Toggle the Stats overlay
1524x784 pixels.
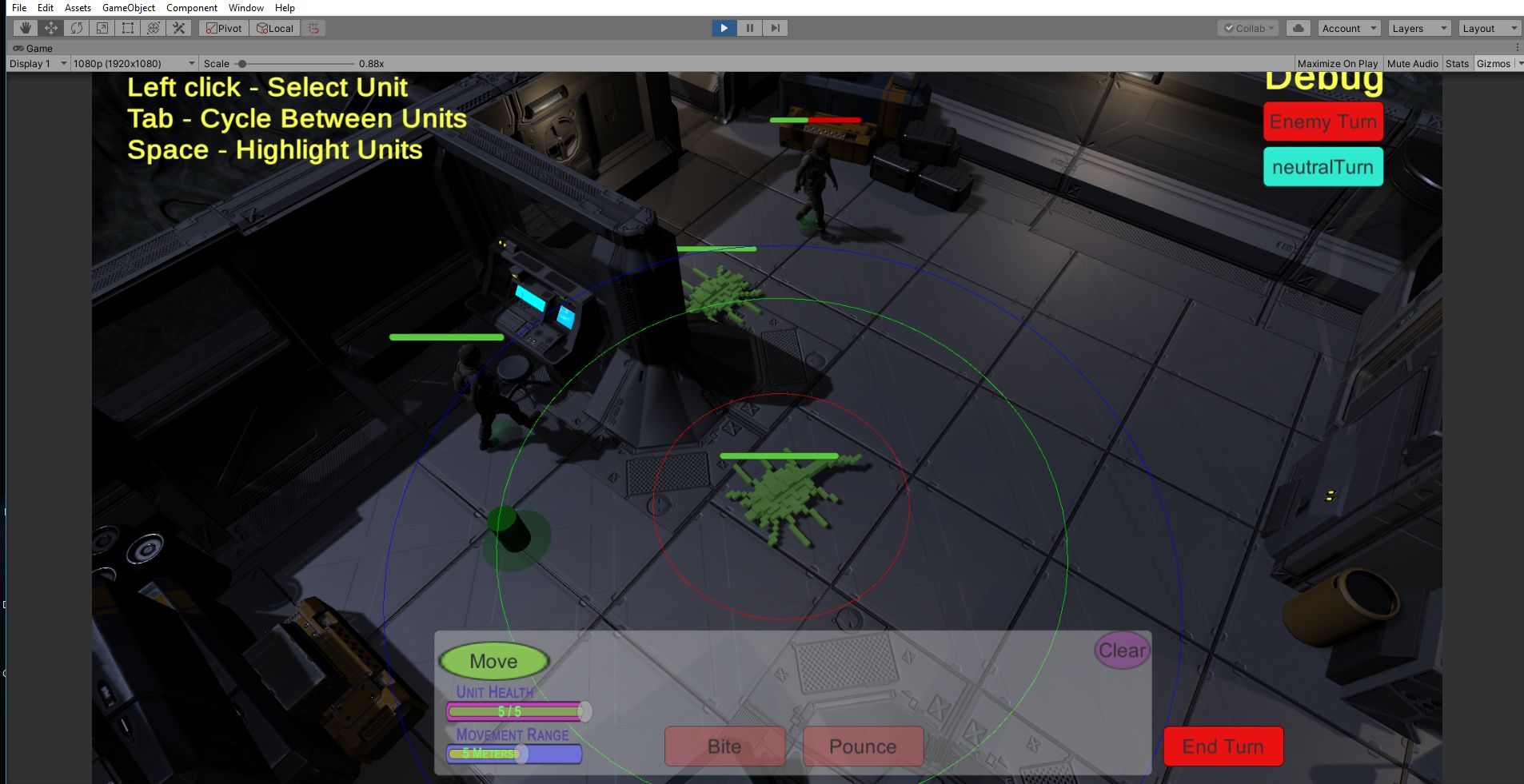(x=1457, y=64)
